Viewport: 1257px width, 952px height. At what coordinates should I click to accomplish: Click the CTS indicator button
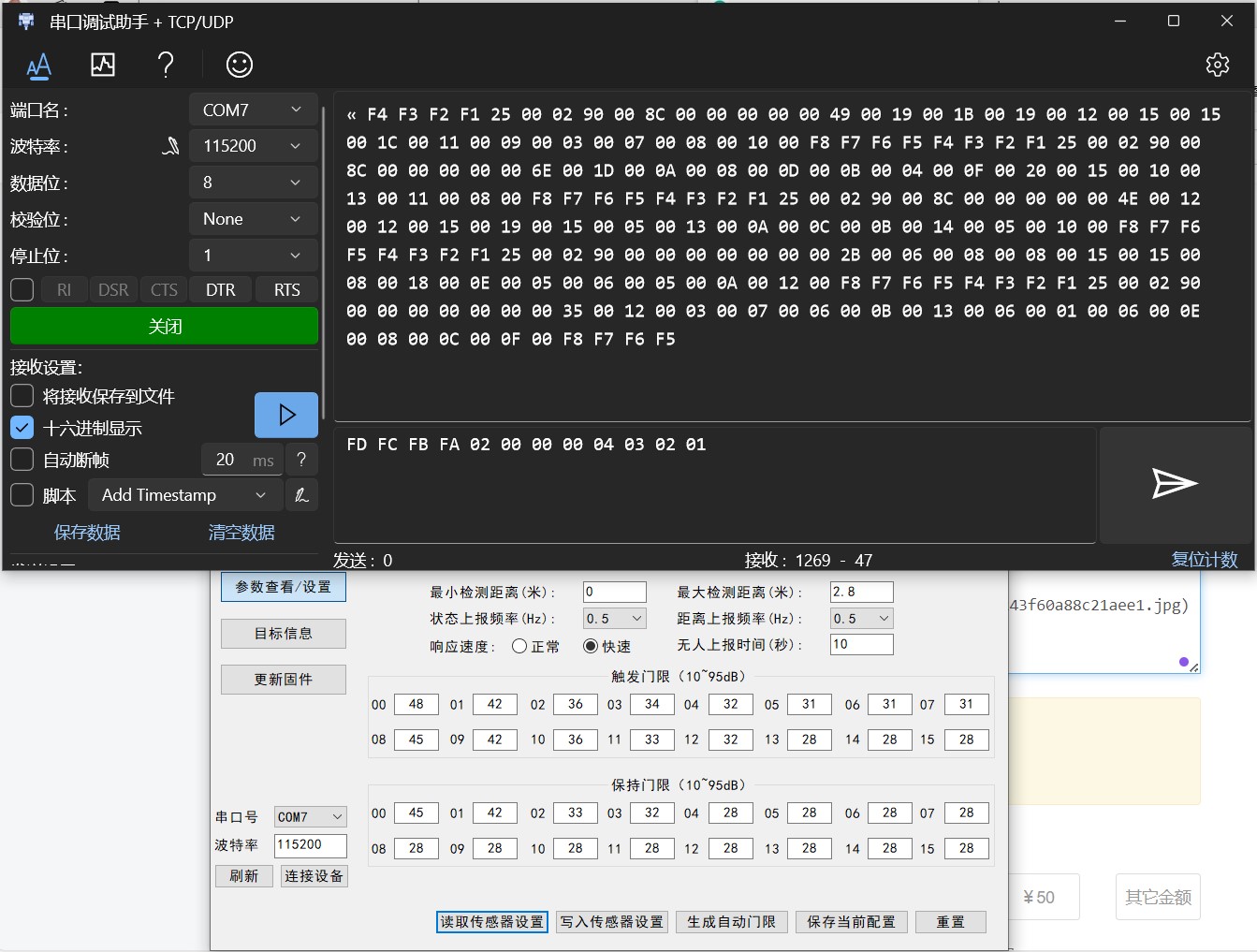pos(164,290)
